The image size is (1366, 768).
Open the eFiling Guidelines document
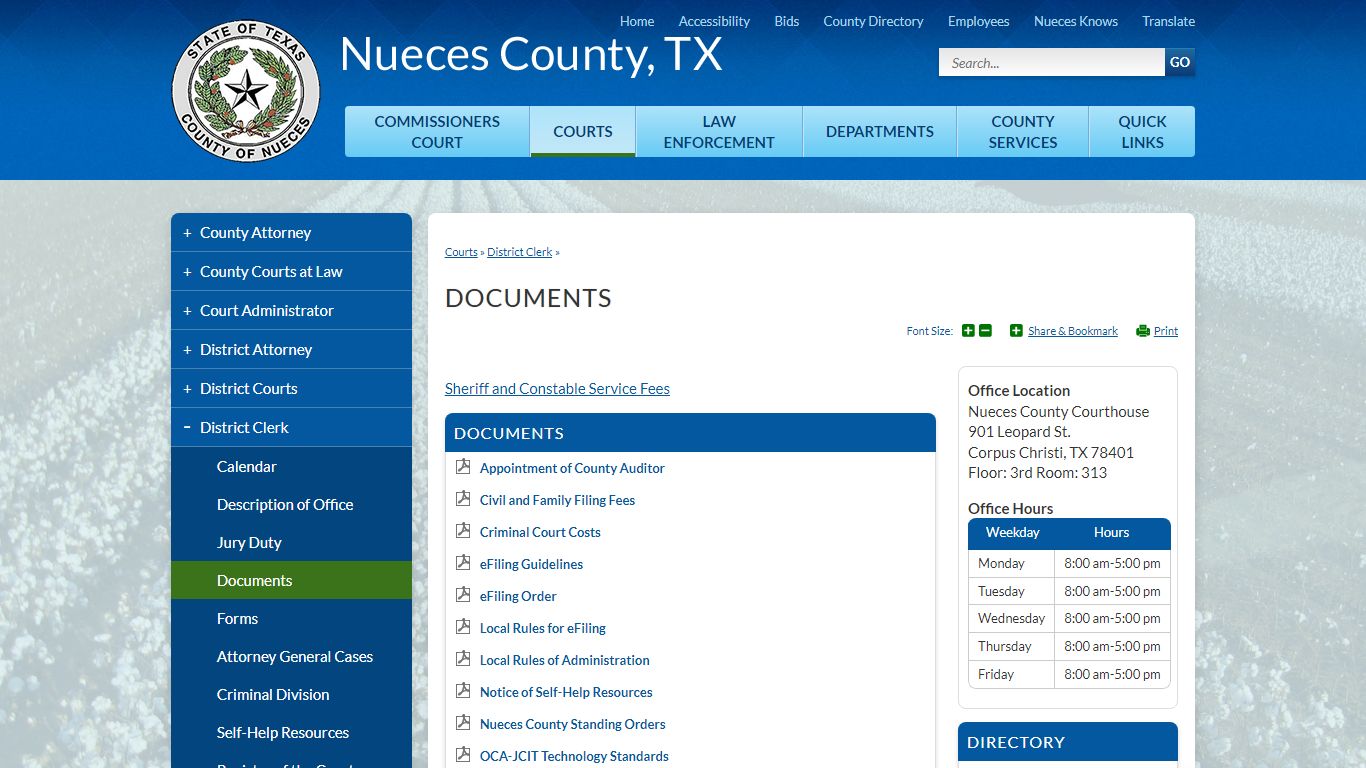(531, 564)
